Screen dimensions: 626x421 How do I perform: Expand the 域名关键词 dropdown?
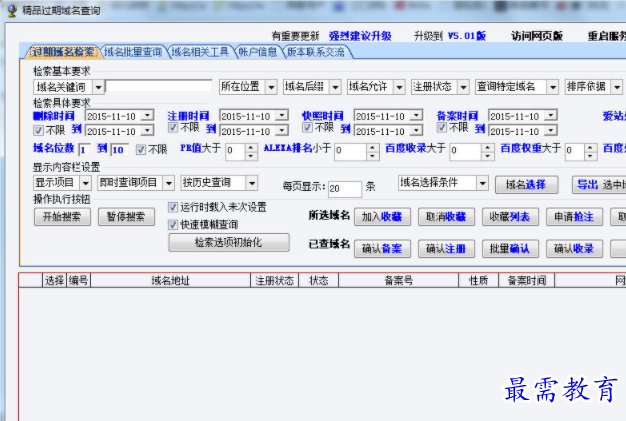tap(98, 87)
